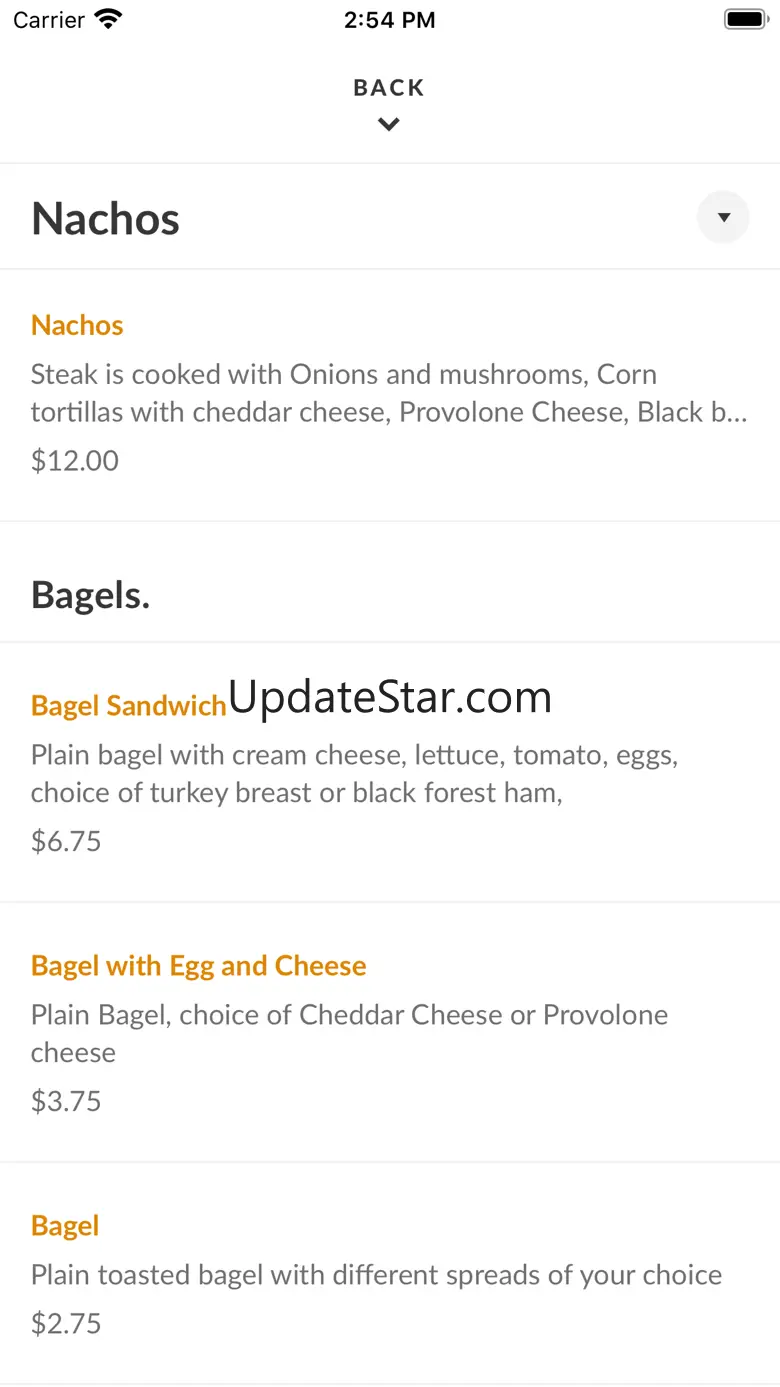This screenshot has width=780, height=1387.
Task: Tap the $2.75 price
Action: [66, 1324]
